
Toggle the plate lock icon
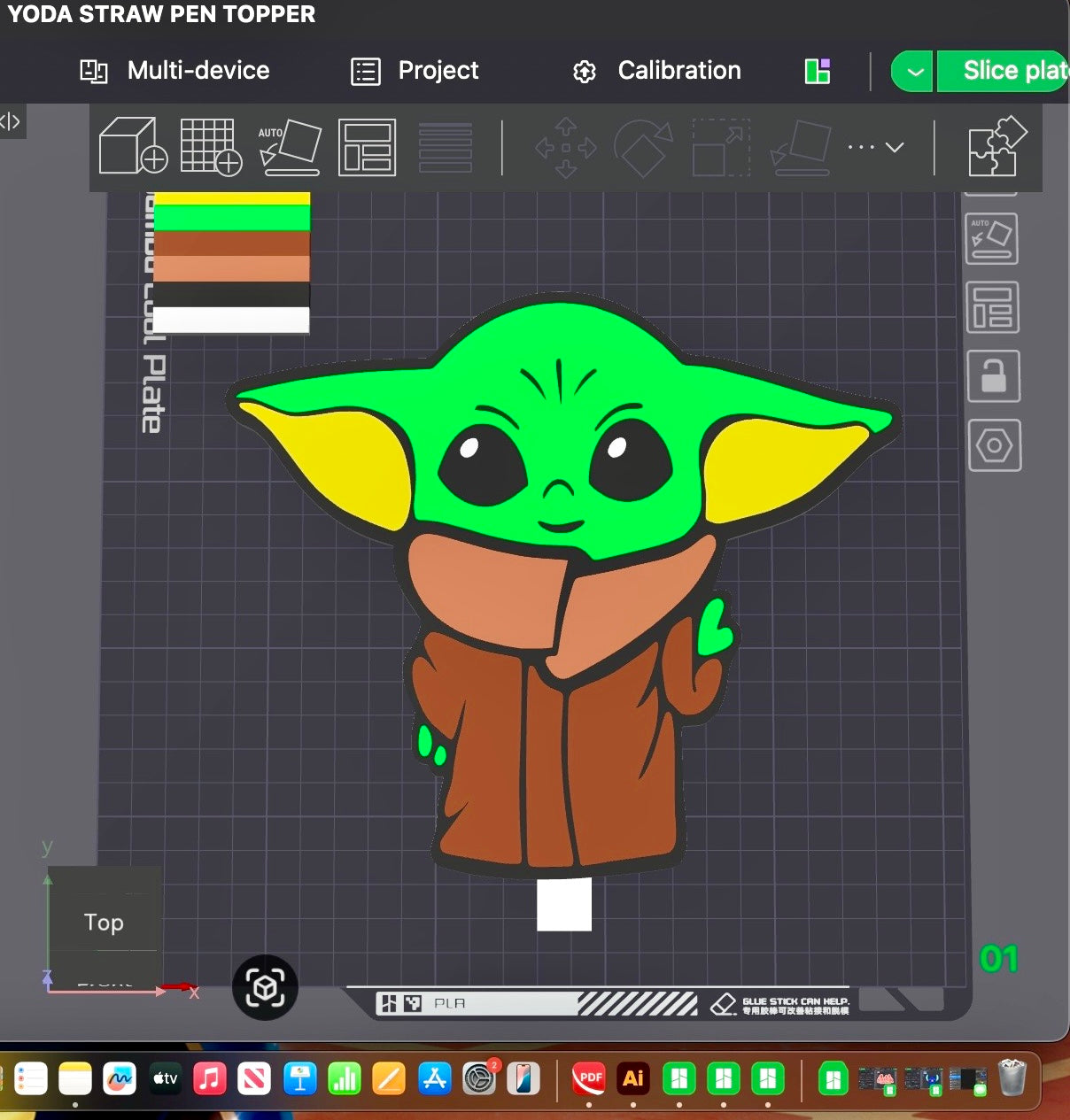click(993, 376)
